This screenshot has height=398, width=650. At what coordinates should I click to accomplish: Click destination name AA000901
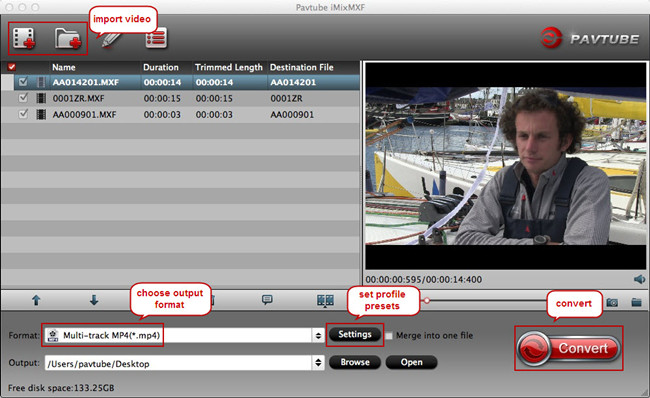coord(292,115)
